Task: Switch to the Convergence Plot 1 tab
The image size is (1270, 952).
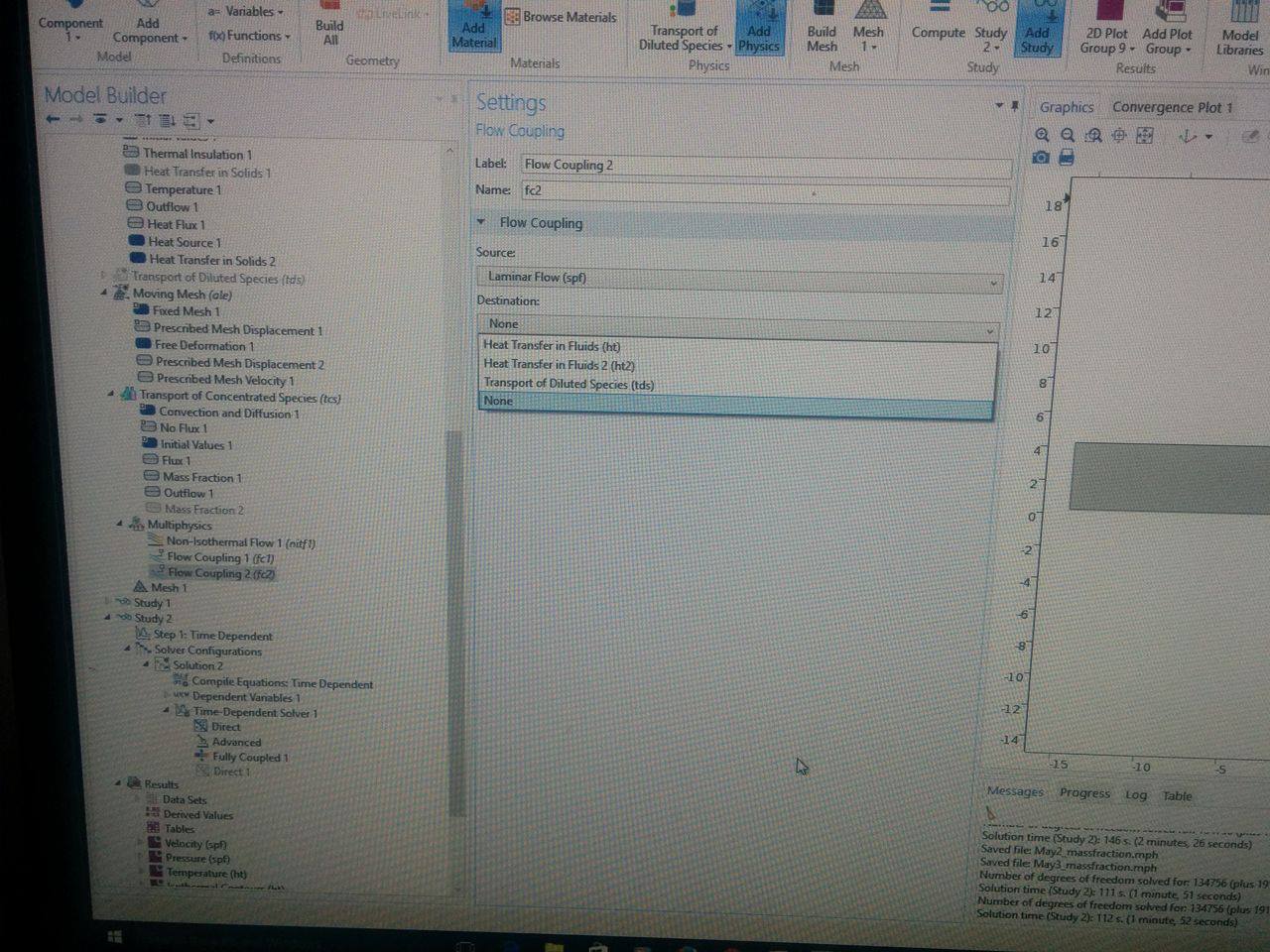Action: (1172, 107)
